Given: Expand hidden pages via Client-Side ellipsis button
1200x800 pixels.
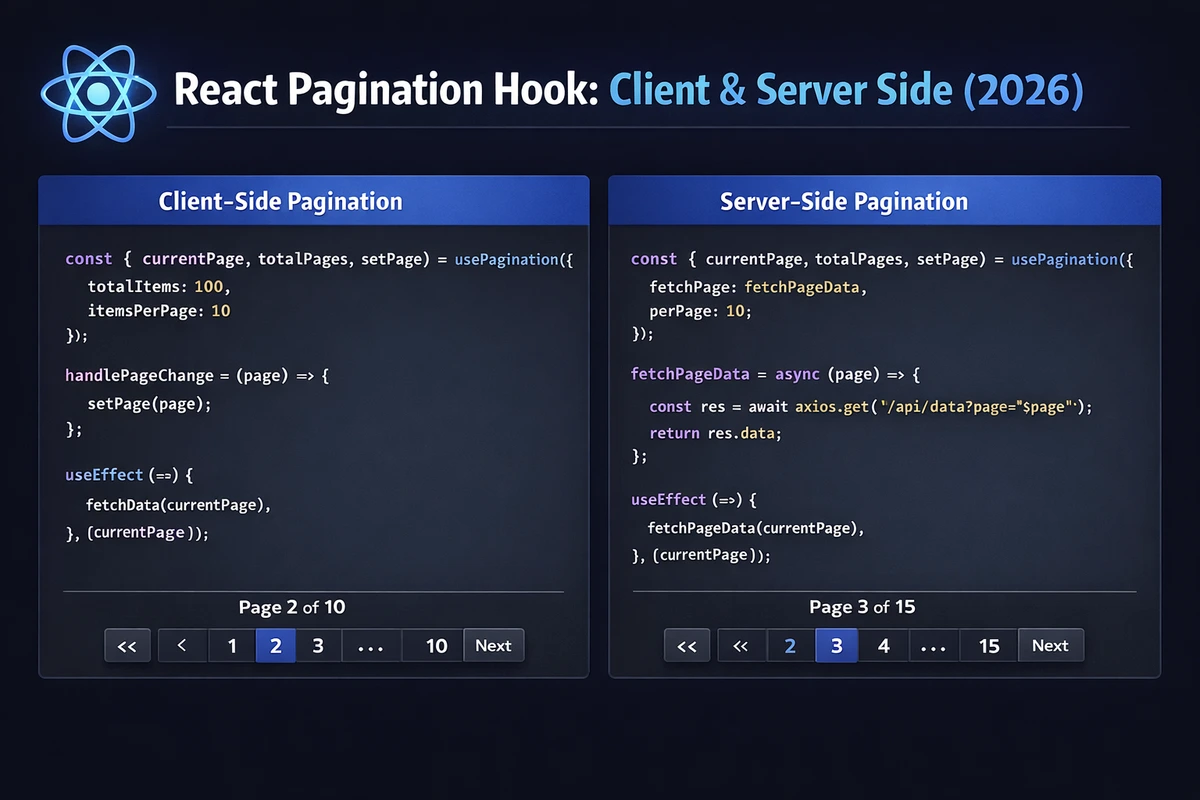Looking at the screenshot, I should (x=371, y=645).
